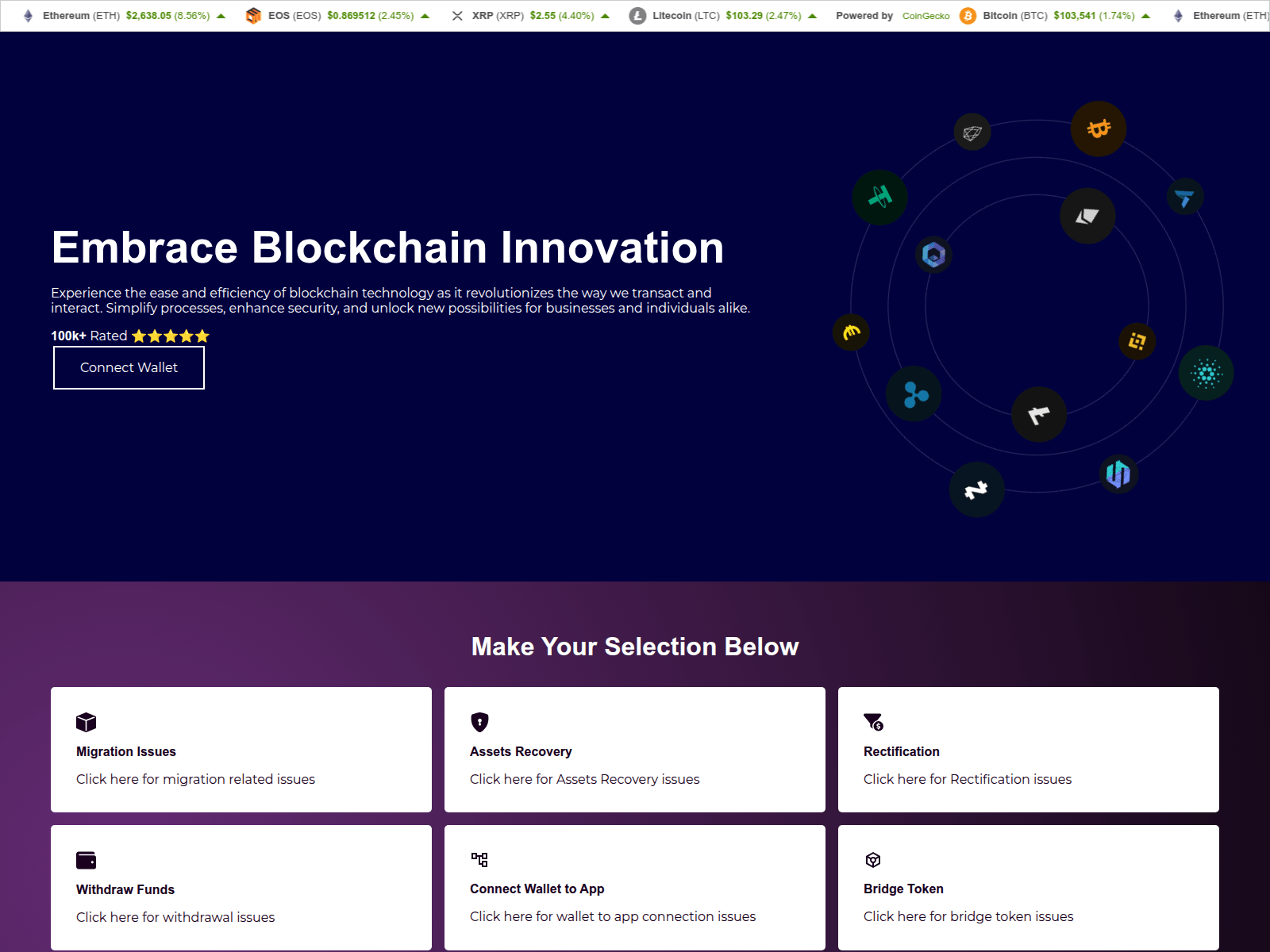Click the blue Chainlink hexagon orbit icon
The height and width of the screenshot is (952, 1270).
coord(933,255)
